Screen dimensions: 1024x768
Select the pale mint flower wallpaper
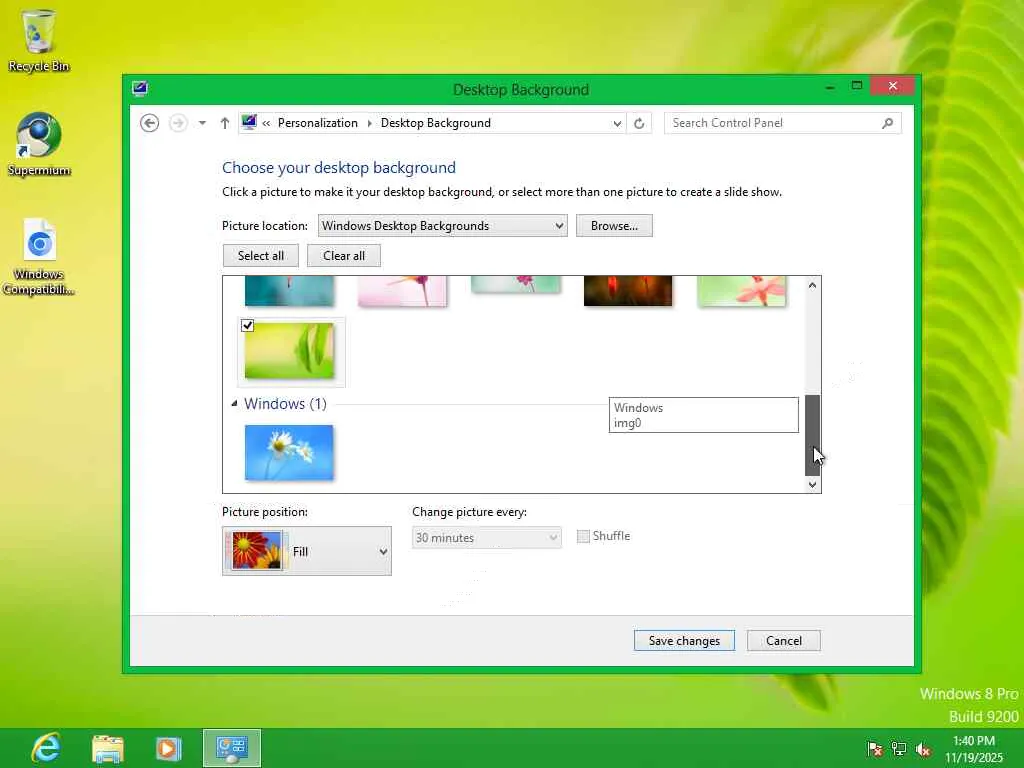pos(516,284)
